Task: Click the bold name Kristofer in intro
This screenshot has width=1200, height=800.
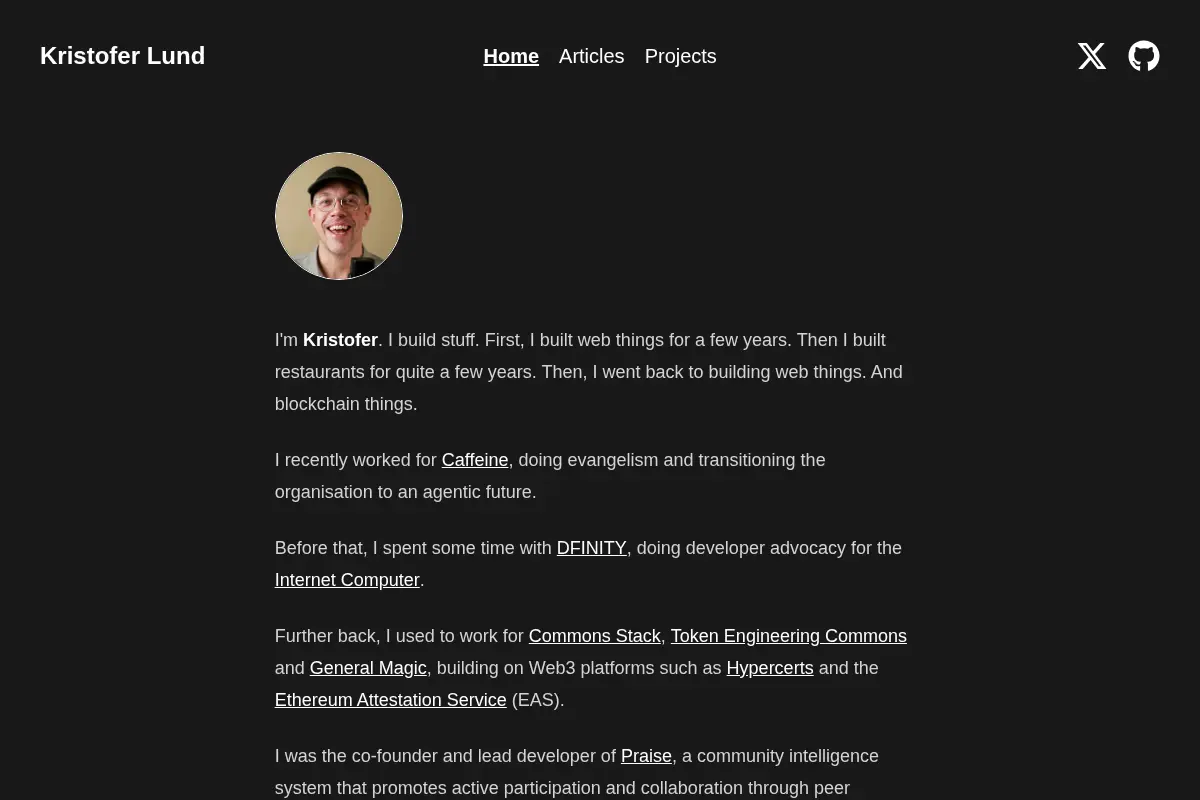Action: [x=340, y=340]
